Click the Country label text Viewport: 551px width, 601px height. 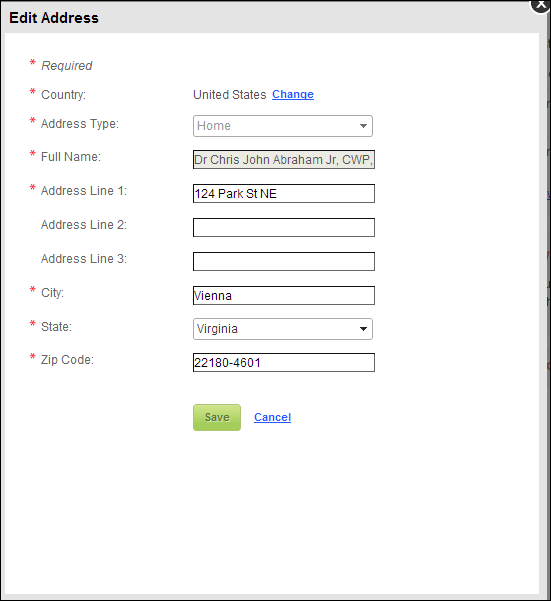point(63,95)
